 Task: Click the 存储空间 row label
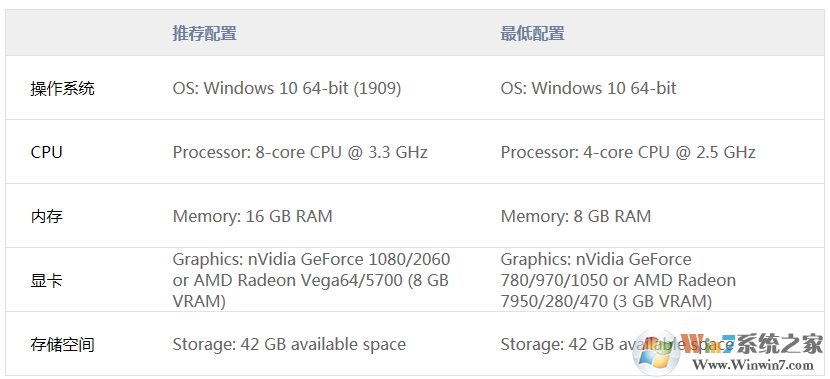tap(62, 345)
